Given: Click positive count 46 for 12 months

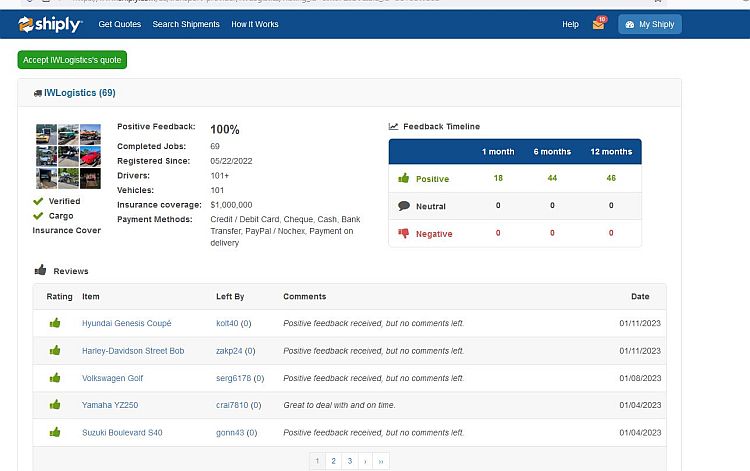Looking at the screenshot, I should (611, 178).
